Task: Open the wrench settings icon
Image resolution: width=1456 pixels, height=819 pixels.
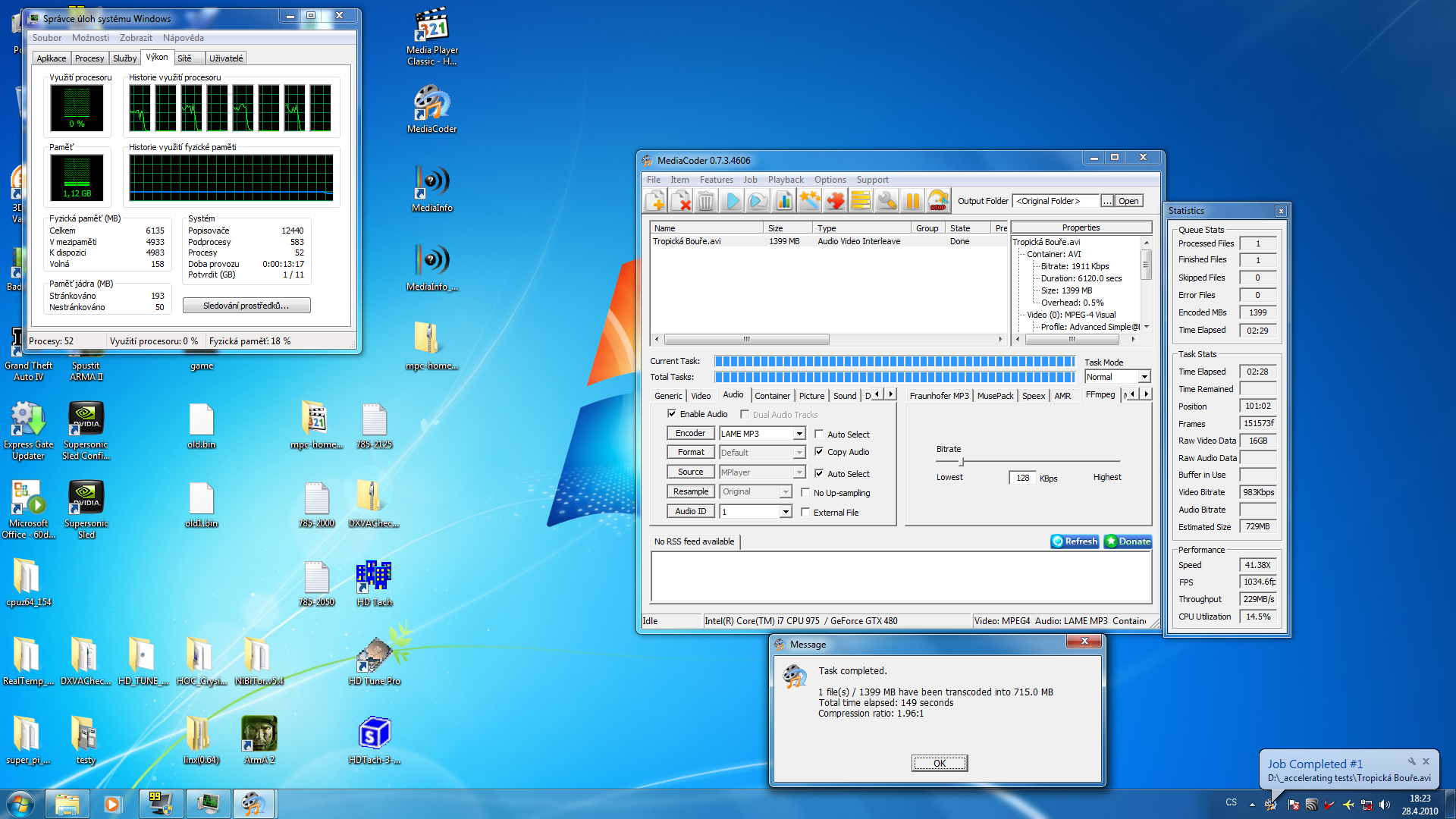Action: [x=886, y=201]
